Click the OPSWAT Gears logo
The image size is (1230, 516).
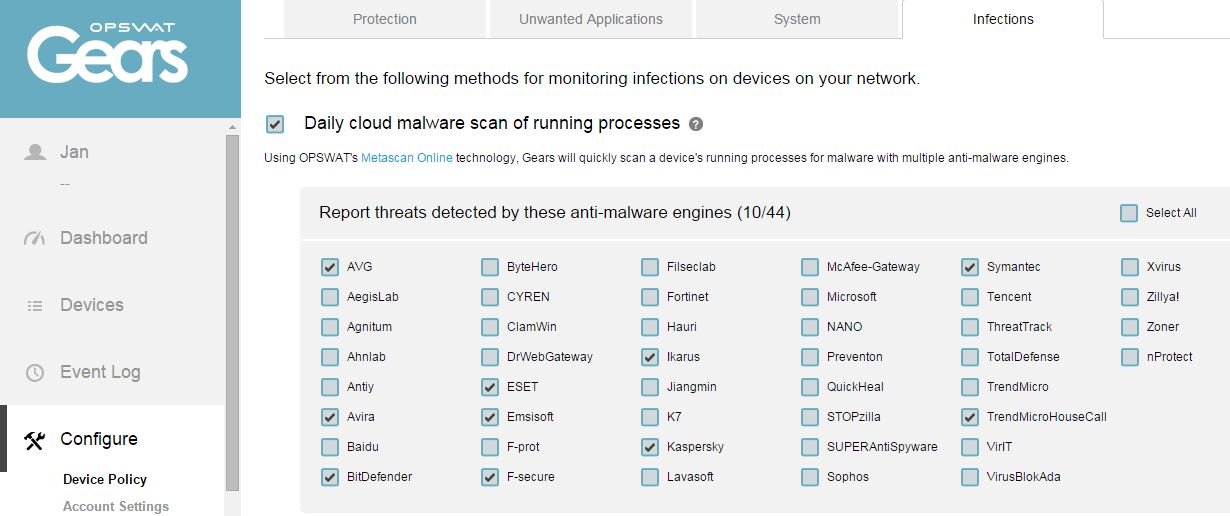click(x=108, y=52)
